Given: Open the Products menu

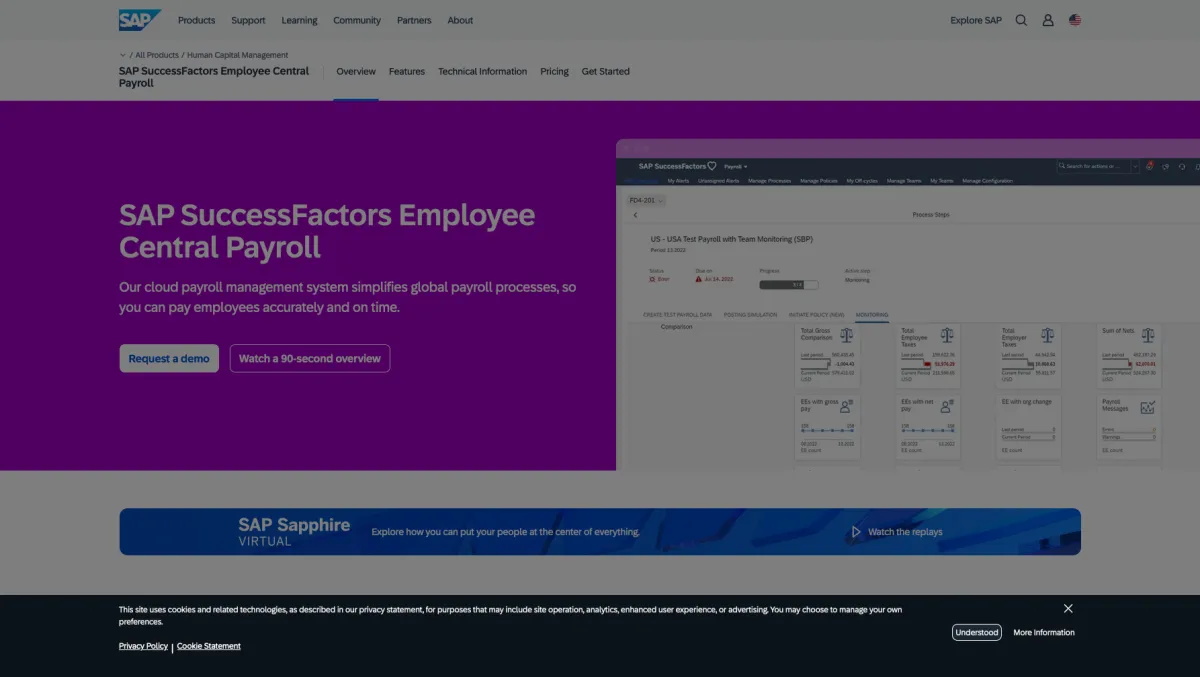Looking at the screenshot, I should coord(196,20).
